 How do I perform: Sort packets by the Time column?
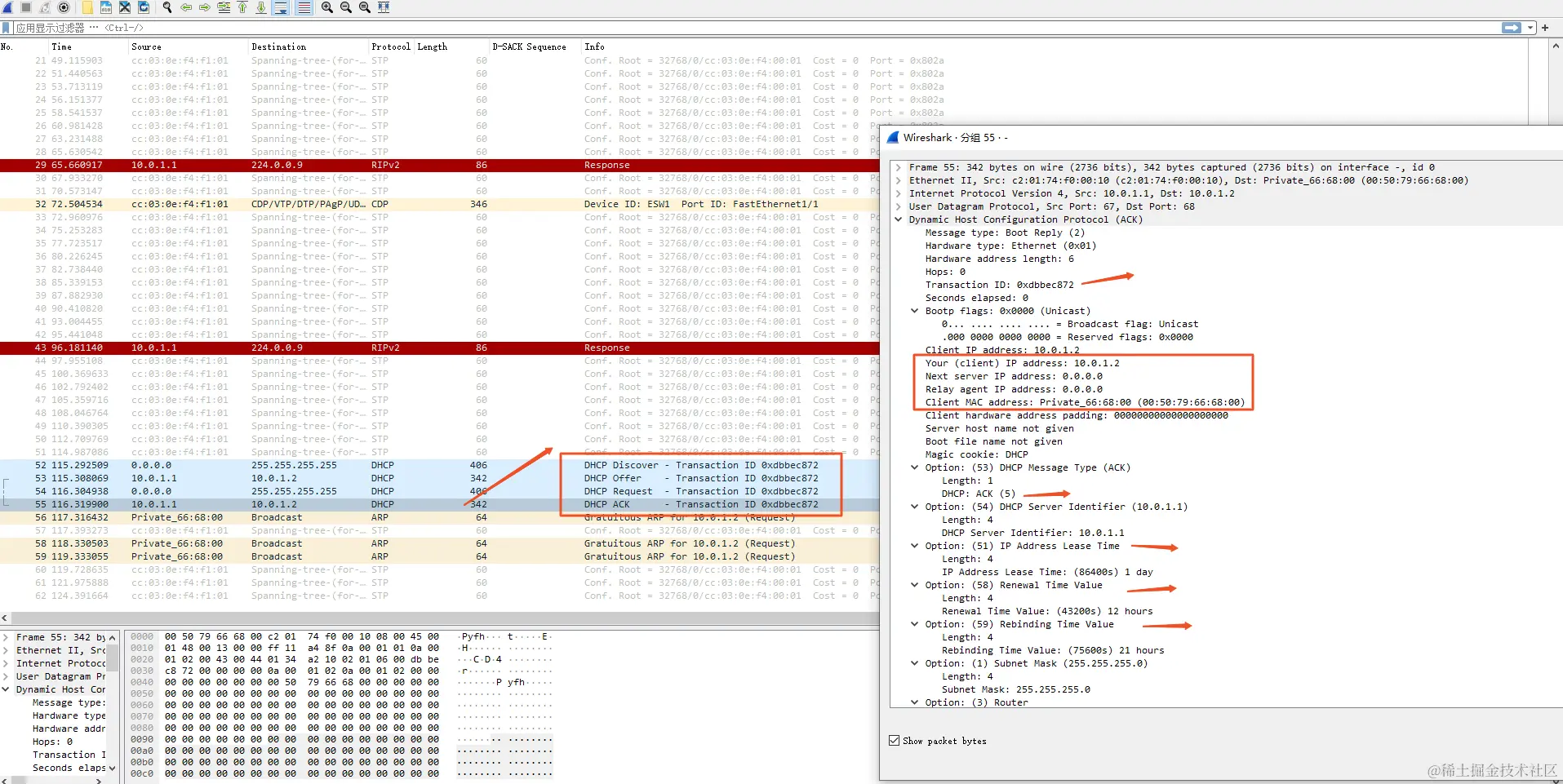coord(88,47)
